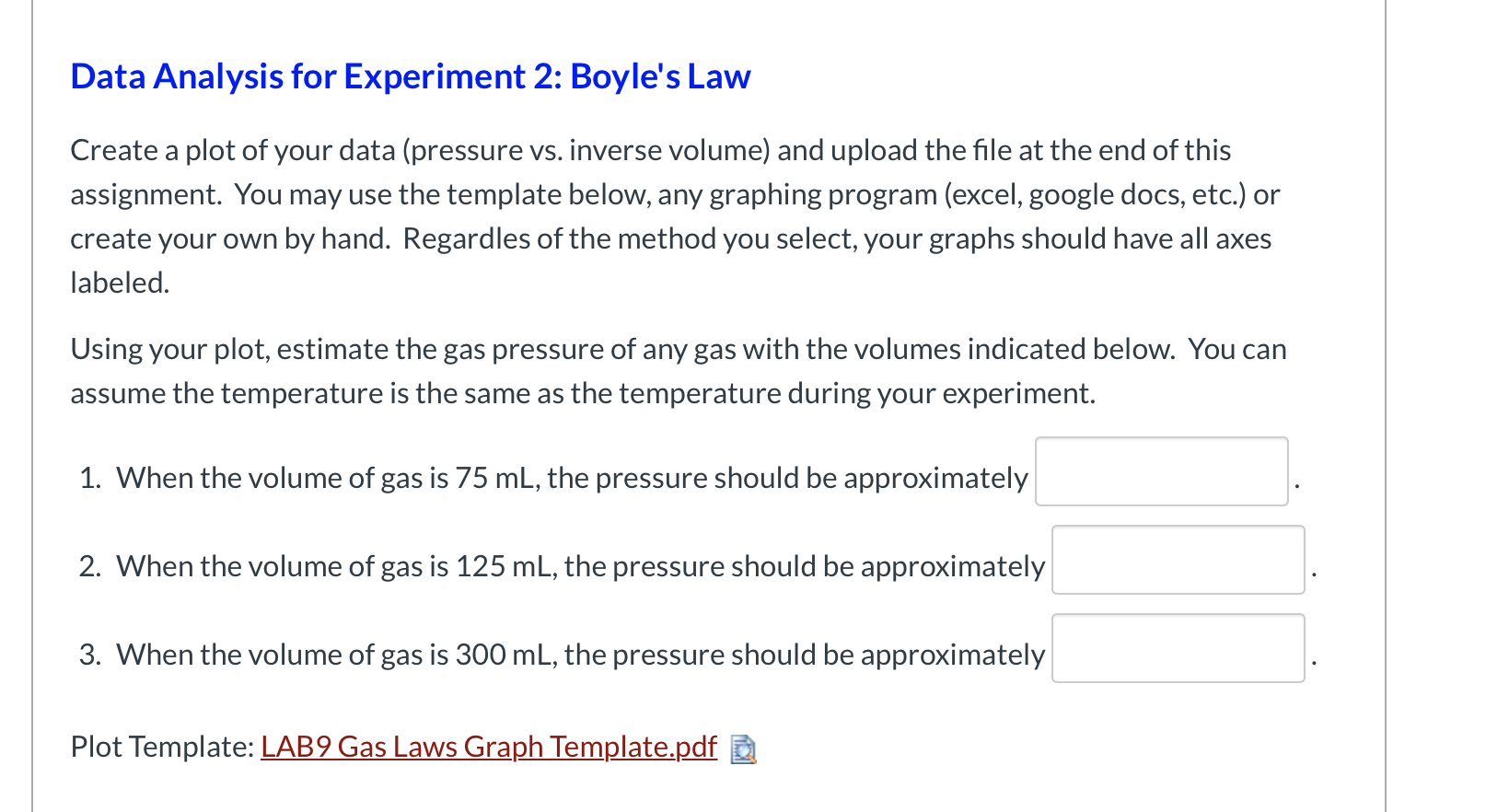The height and width of the screenshot is (812, 1486).
Task: Click question text about 75 mL volume
Action: (572, 478)
